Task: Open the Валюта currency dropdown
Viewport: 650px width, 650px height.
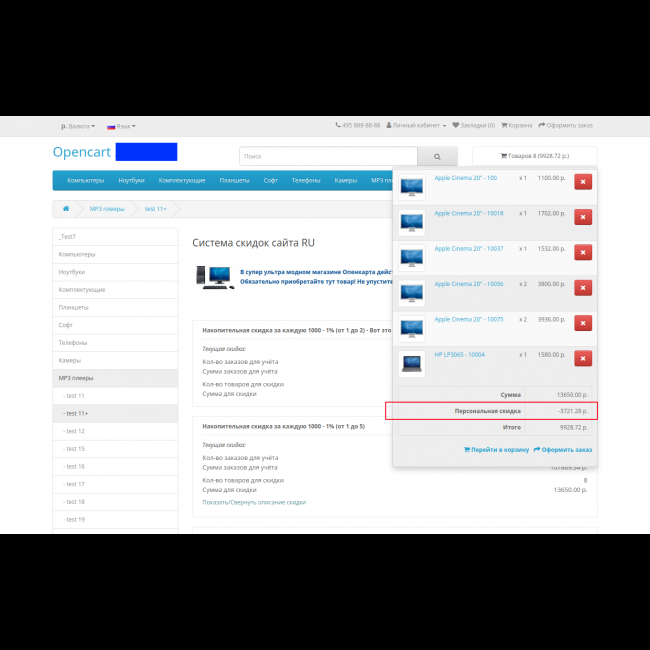Action: pos(78,126)
